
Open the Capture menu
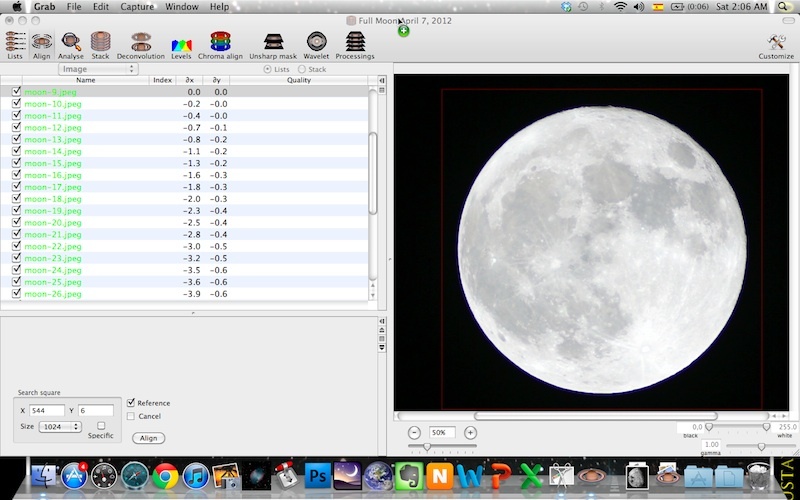(137, 7)
